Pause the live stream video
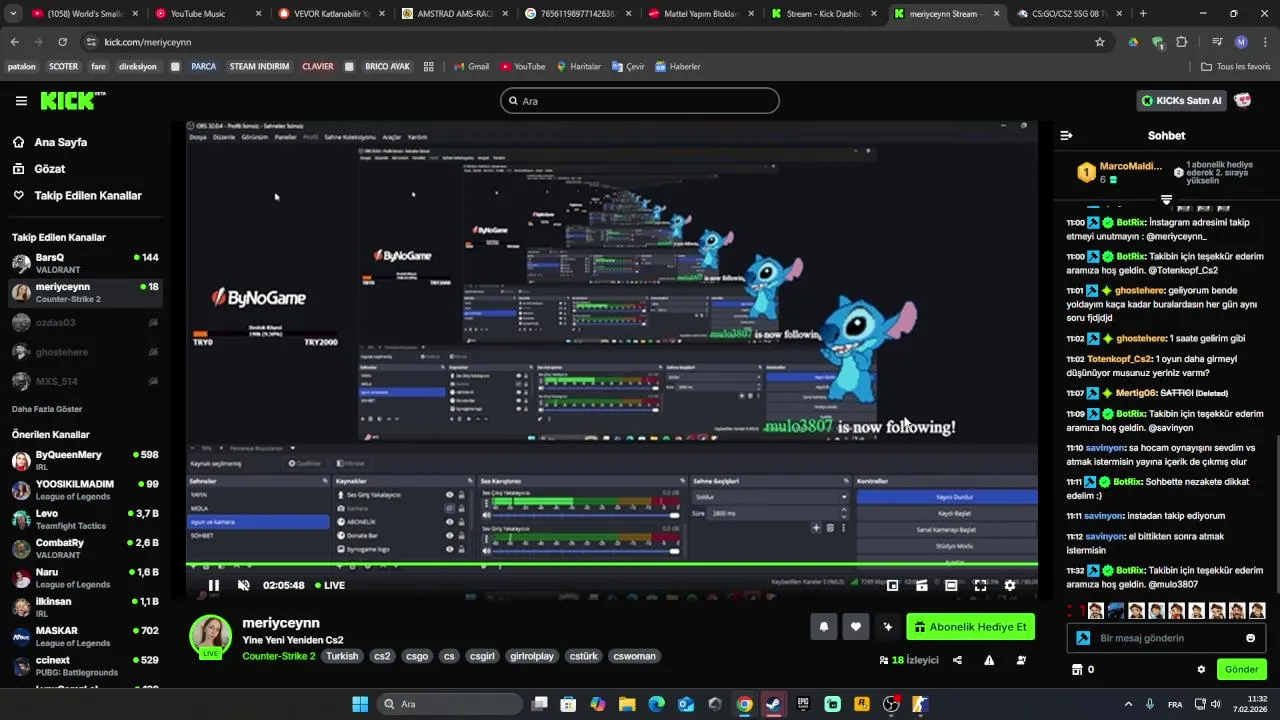 pos(213,585)
